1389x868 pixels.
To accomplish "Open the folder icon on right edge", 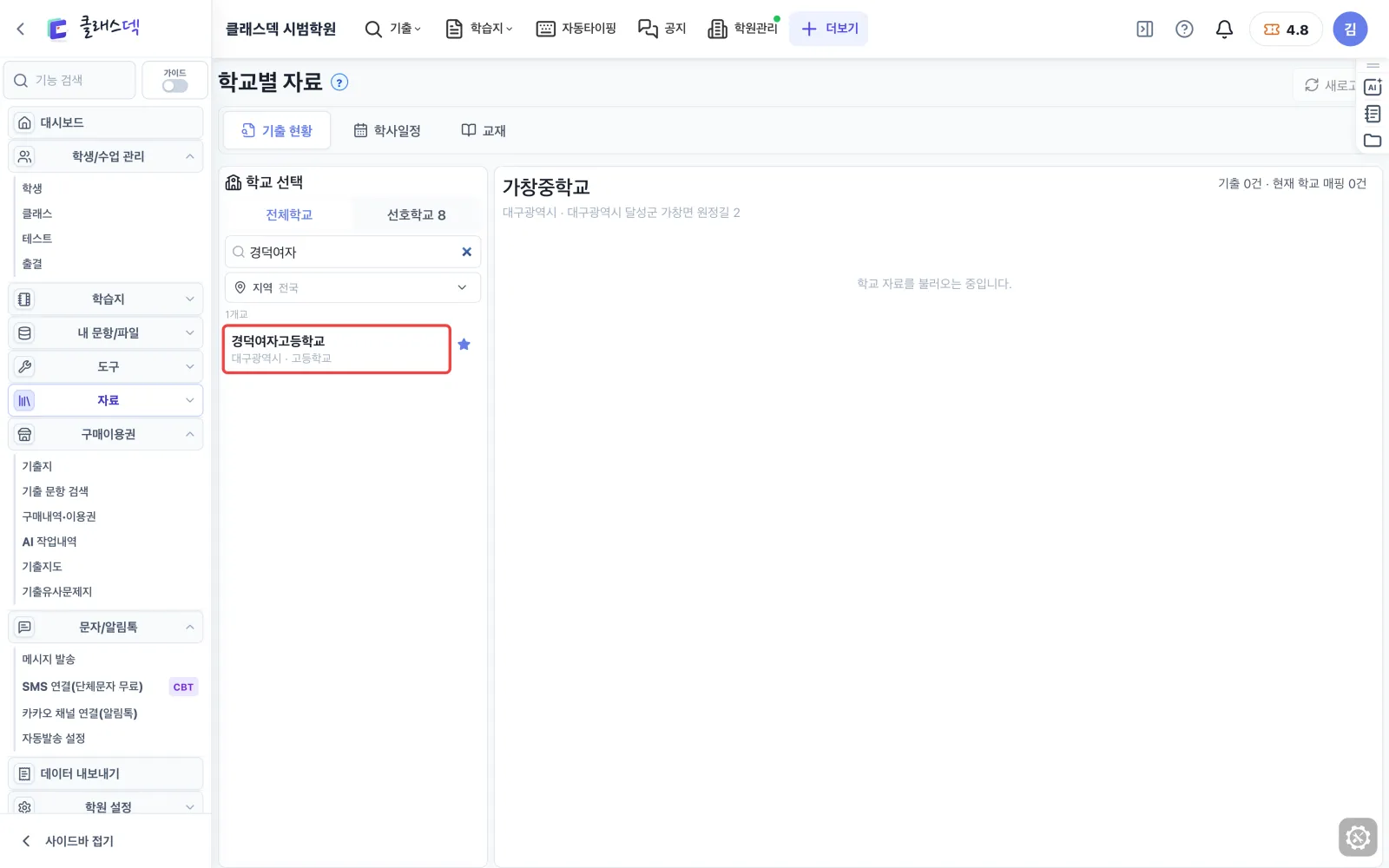I will click(x=1373, y=141).
